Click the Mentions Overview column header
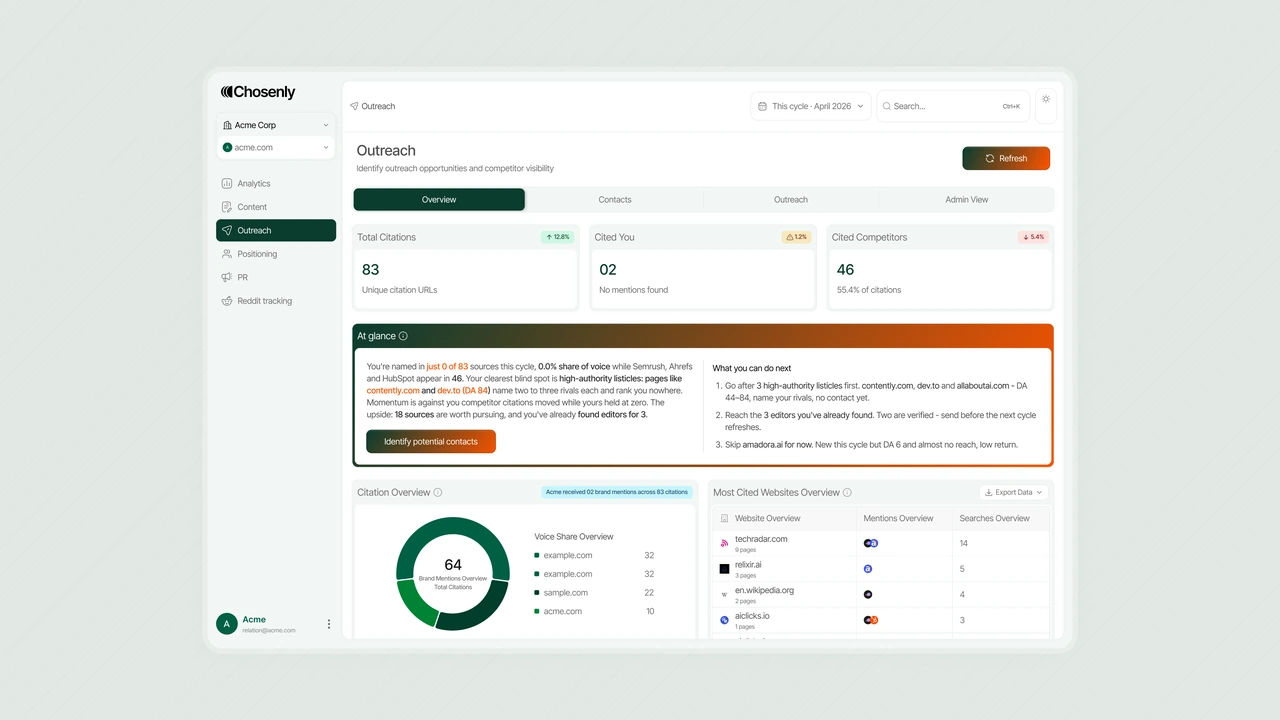 click(898, 518)
